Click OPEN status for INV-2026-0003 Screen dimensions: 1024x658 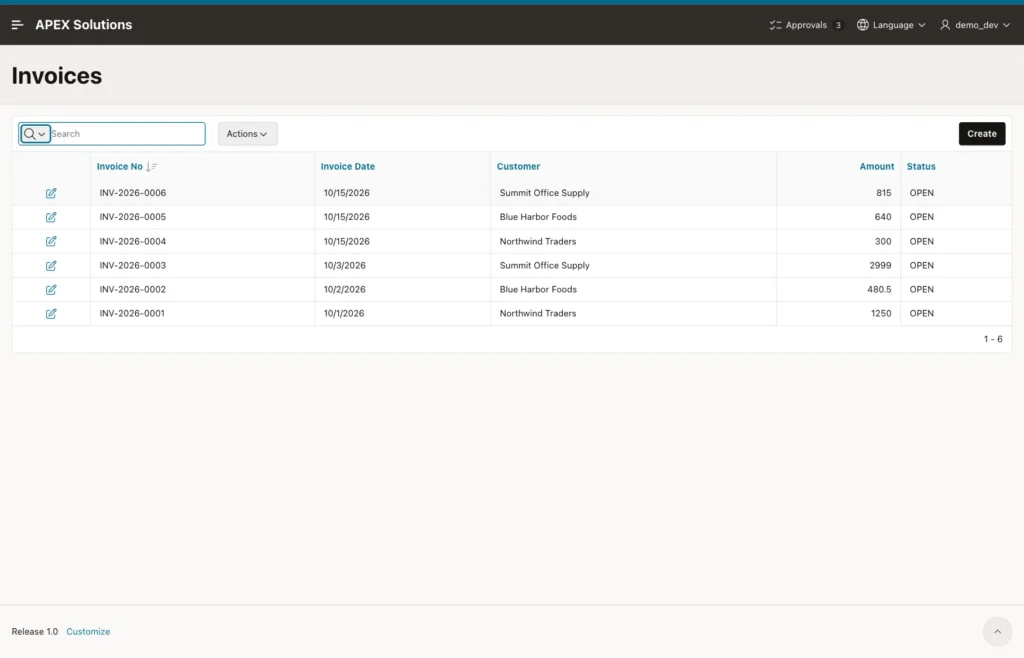click(921, 265)
